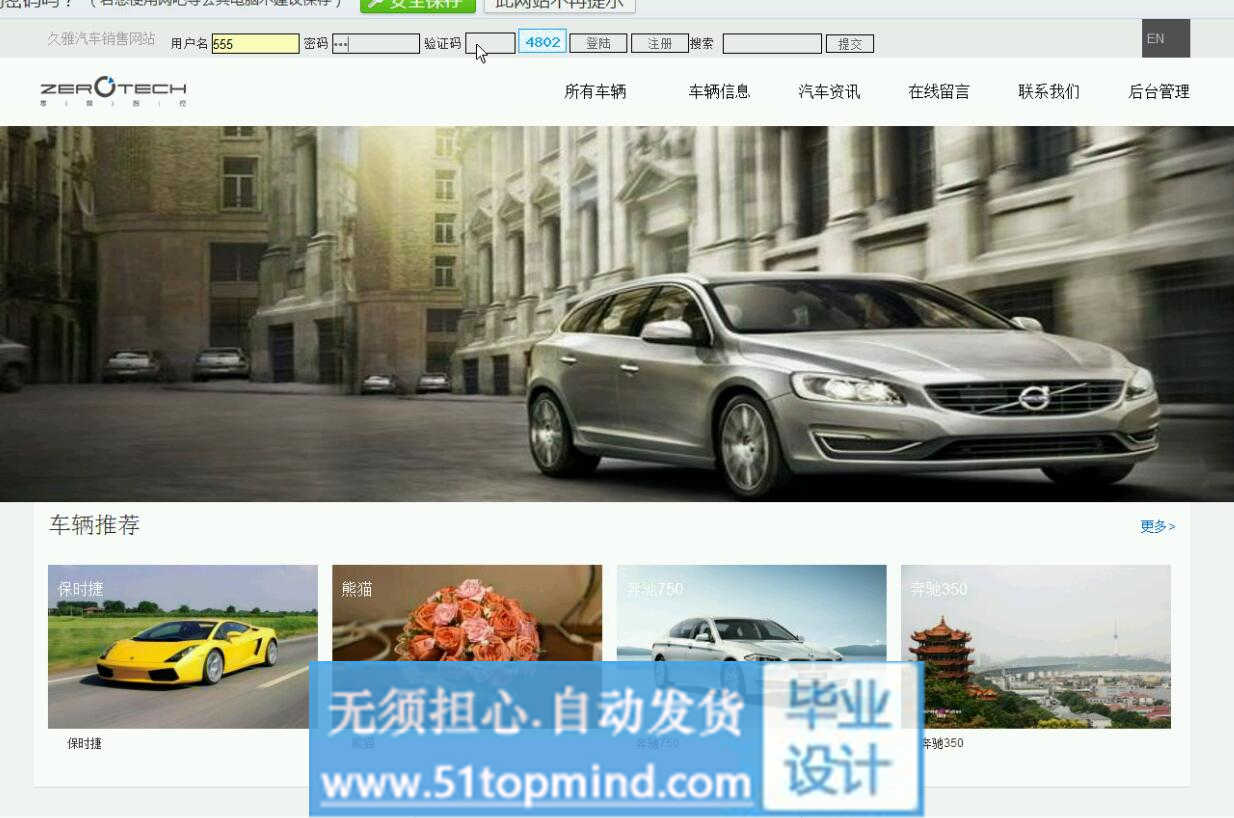Click the 车辆推荐 section heading
1234x818 pixels.
click(94, 525)
